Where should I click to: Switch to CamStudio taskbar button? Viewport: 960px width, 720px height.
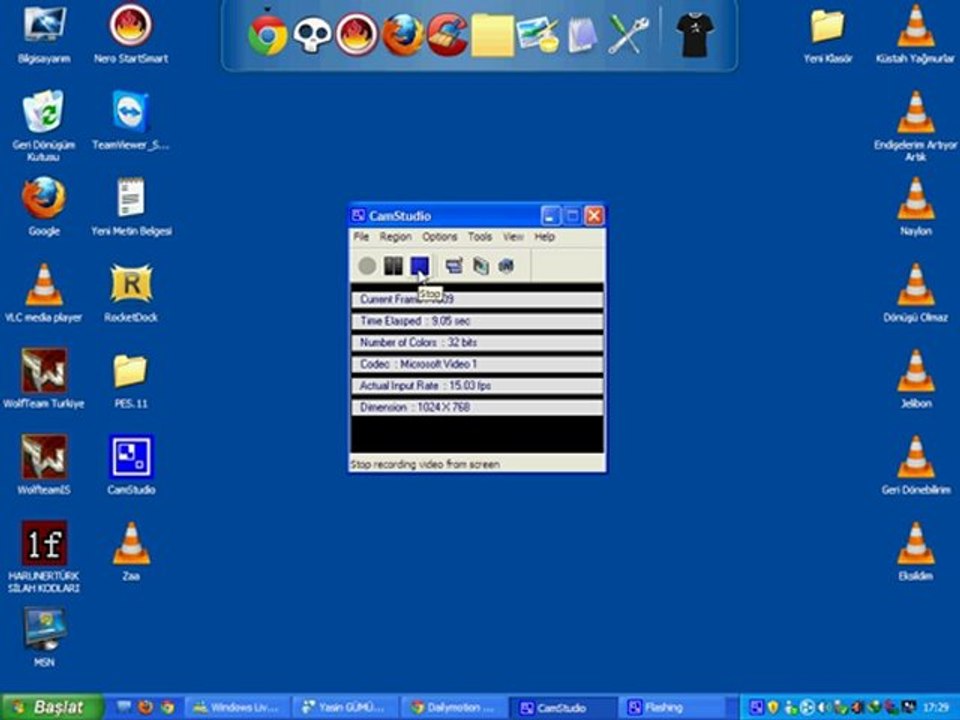tap(562, 708)
